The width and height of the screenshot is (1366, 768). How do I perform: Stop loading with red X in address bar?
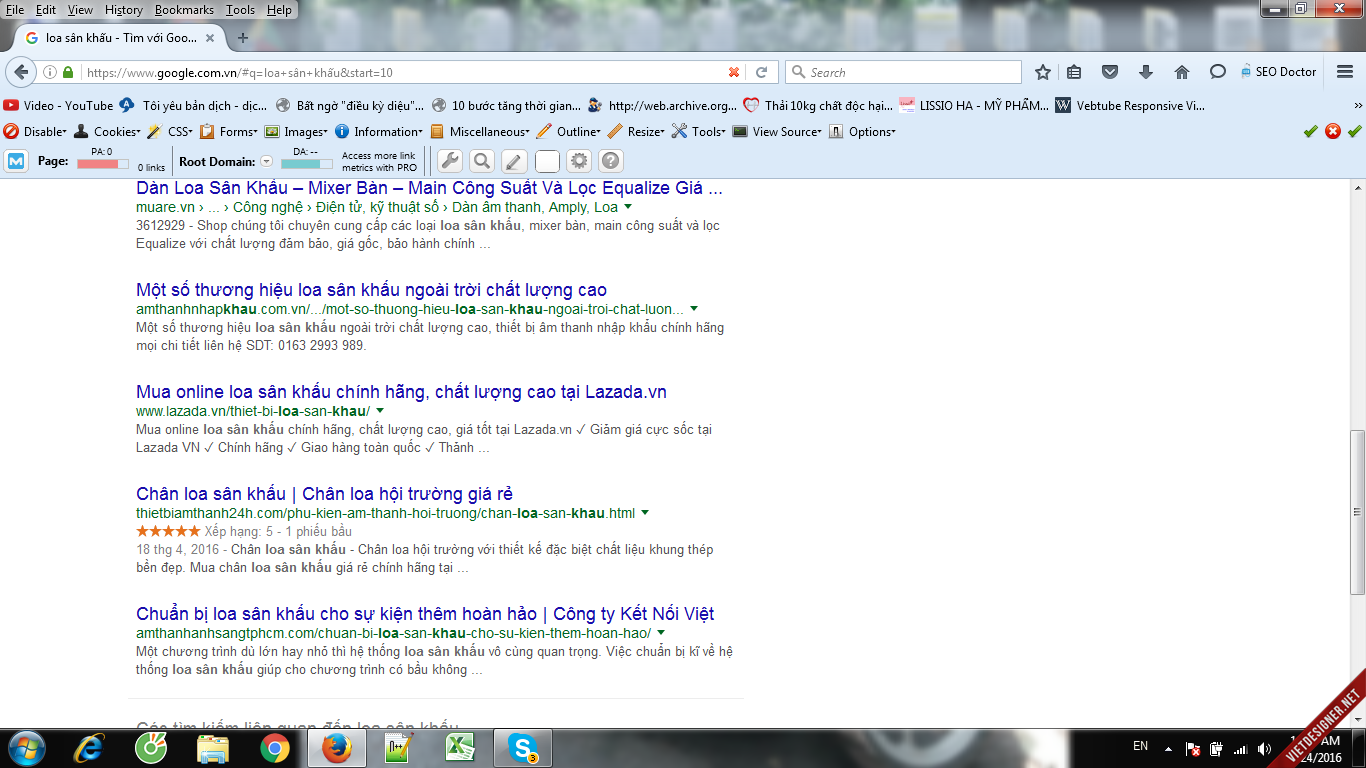tap(734, 72)
